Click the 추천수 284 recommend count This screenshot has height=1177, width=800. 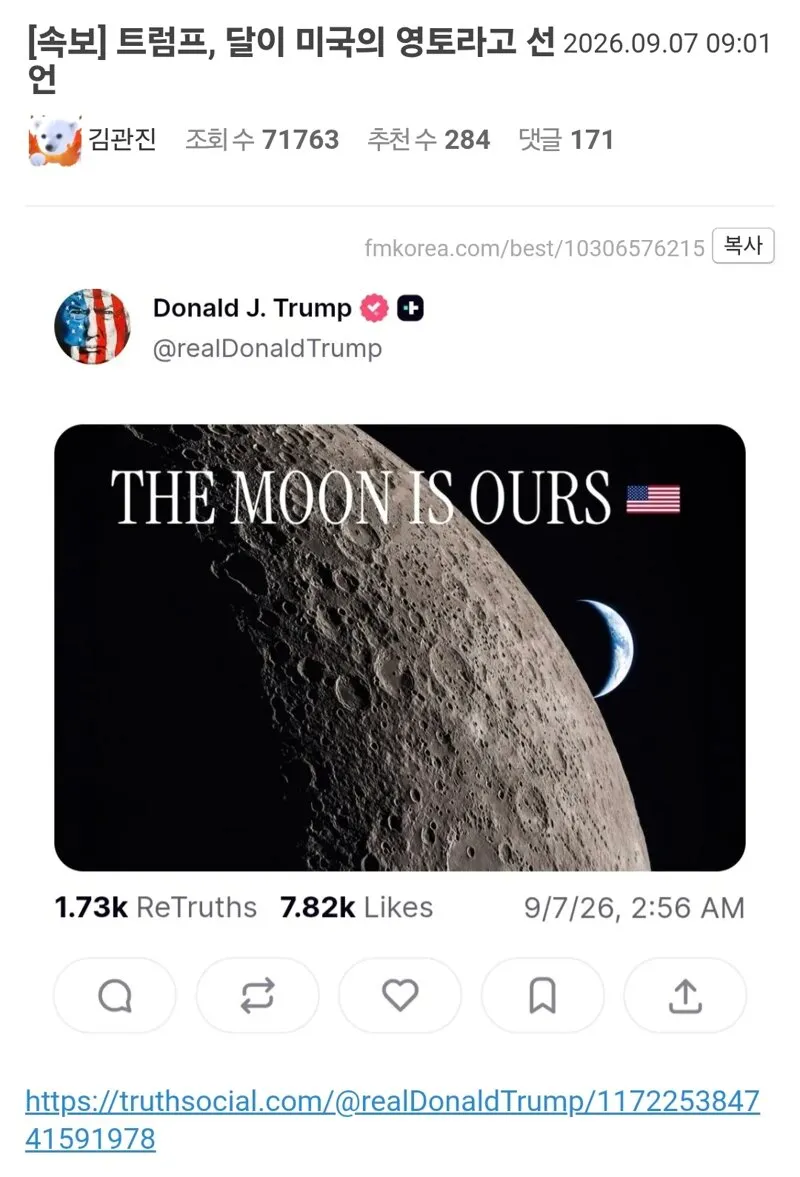tap(429, 140)
